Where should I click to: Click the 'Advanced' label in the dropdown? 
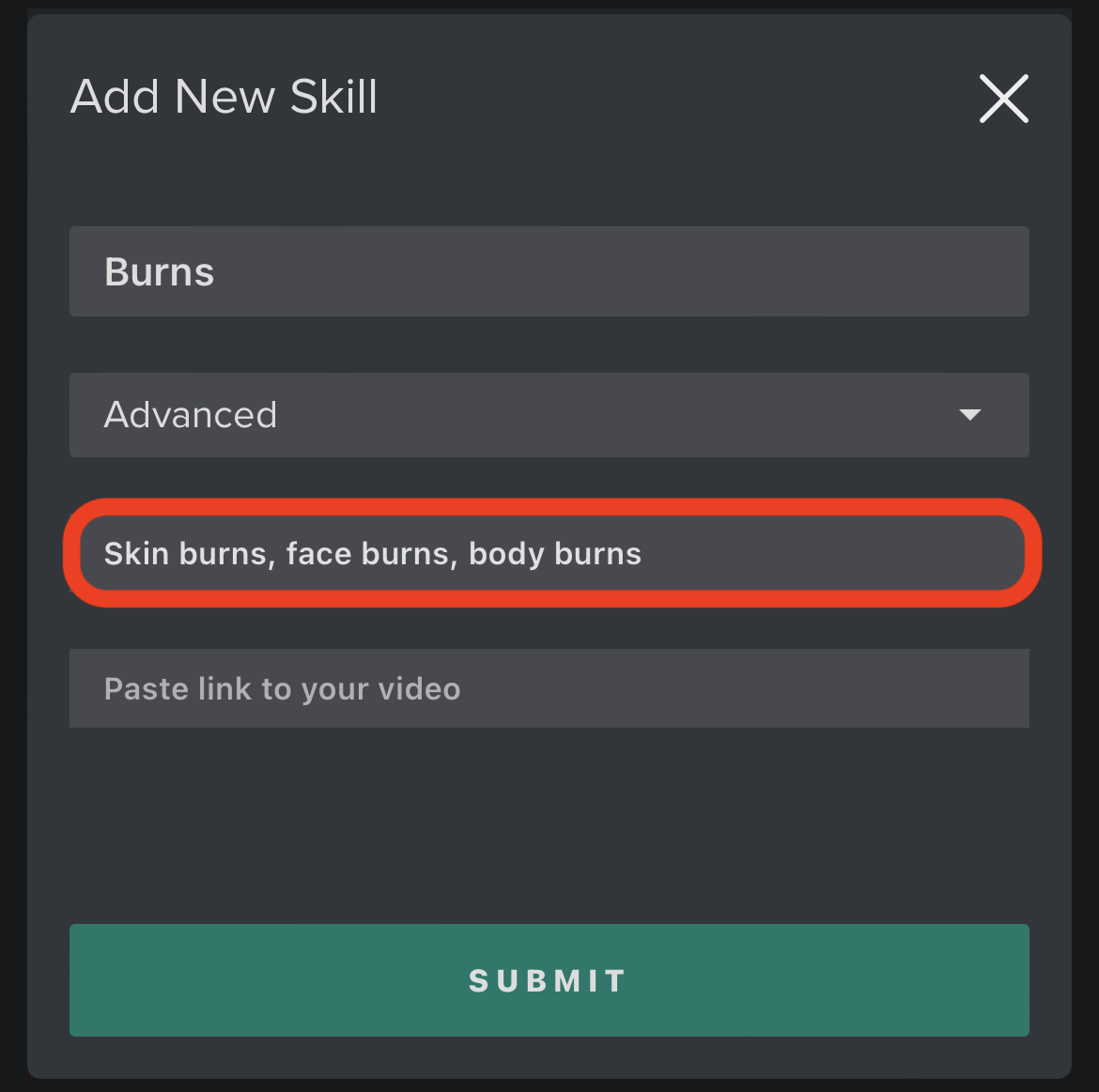(x=191, y=415)
